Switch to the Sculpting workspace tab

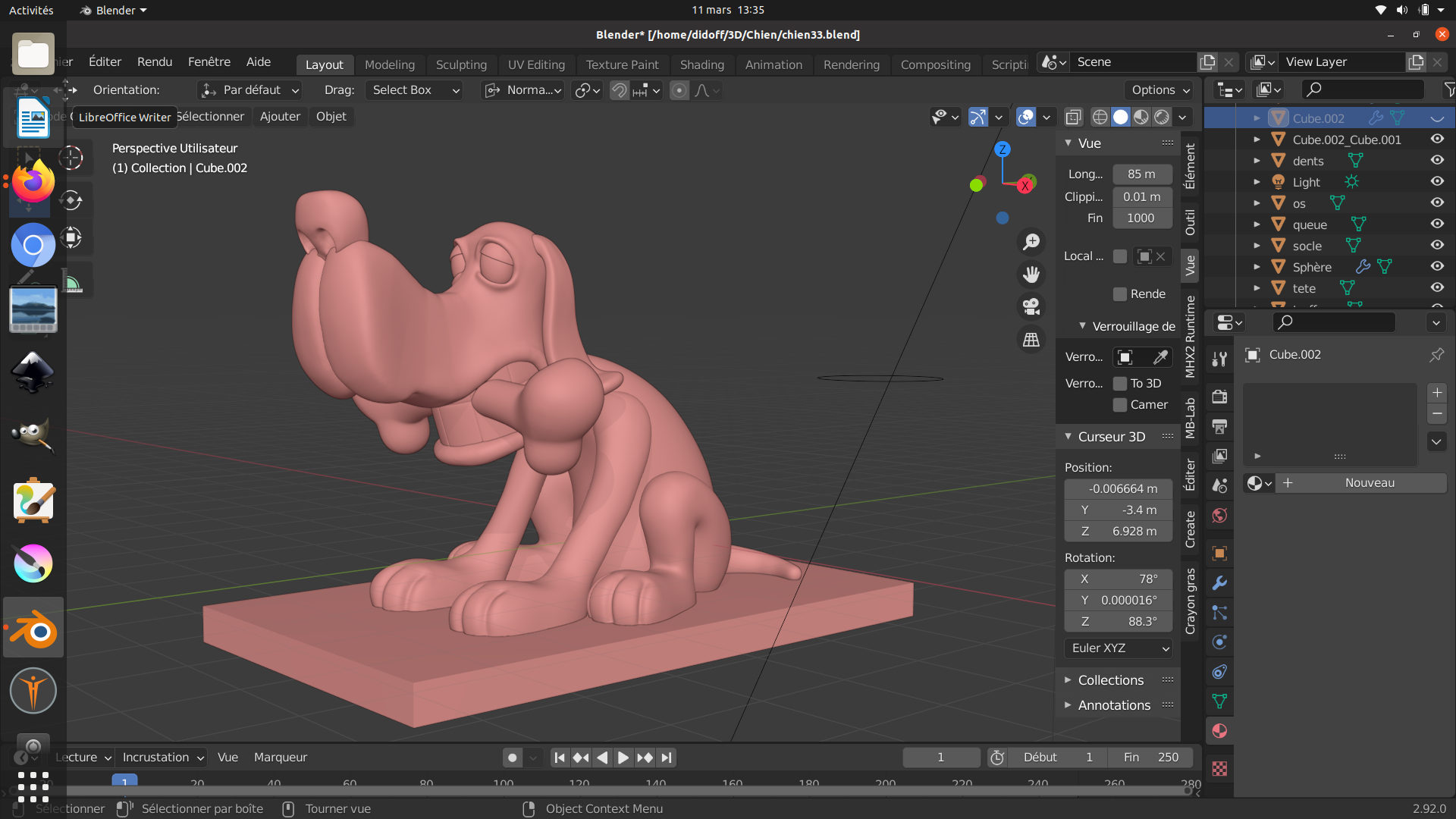tap(461, 64)
